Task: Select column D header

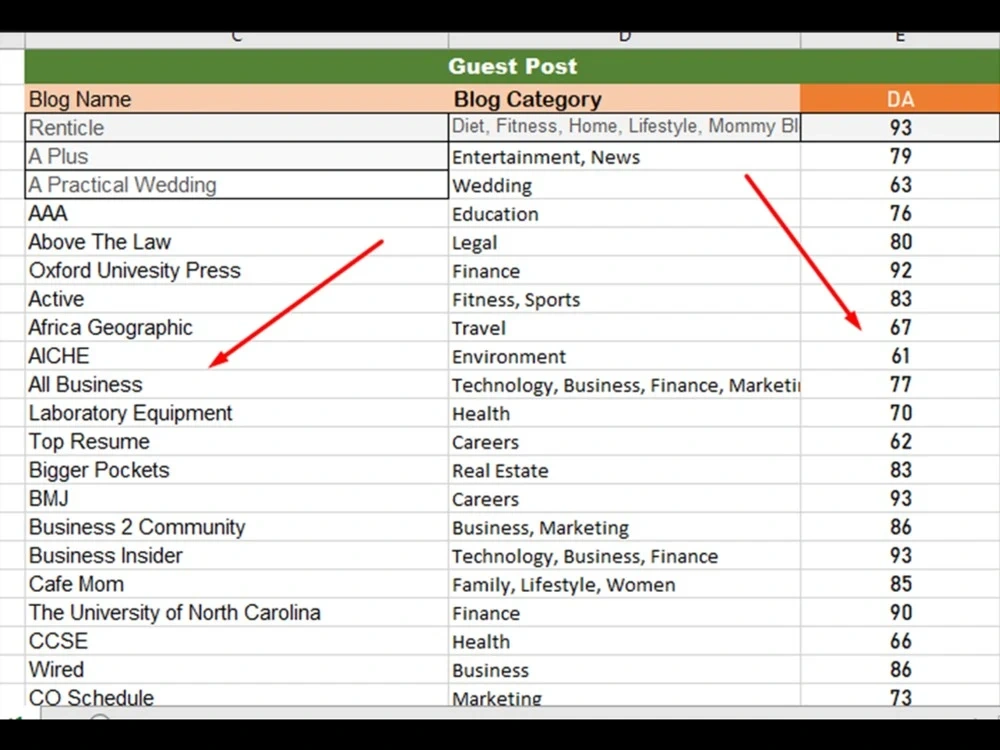Action: tap(624, 40)
